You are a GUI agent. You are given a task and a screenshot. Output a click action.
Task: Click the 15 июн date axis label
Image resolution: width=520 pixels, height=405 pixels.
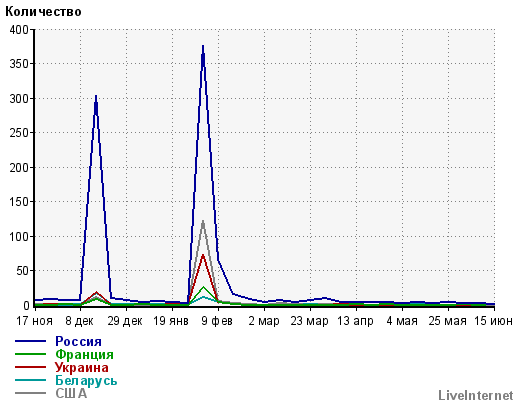click(x=493, y=321)
